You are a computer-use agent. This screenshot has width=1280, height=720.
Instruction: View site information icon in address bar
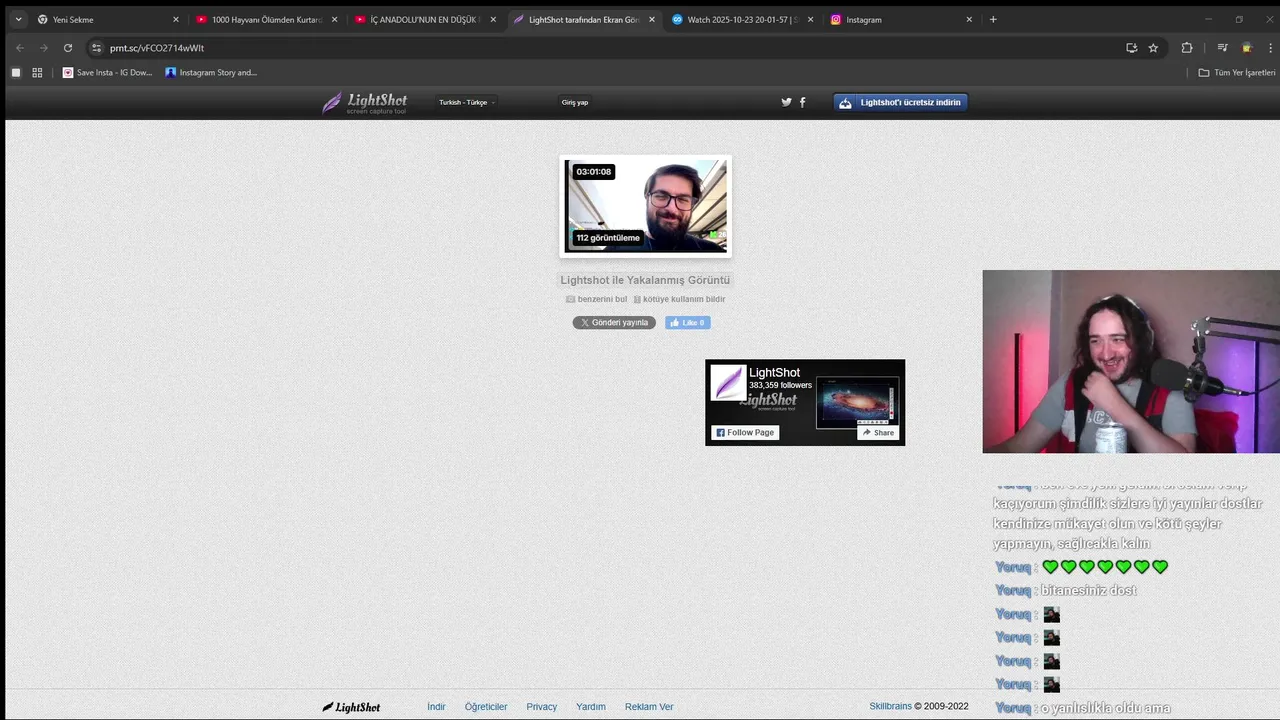96,47
